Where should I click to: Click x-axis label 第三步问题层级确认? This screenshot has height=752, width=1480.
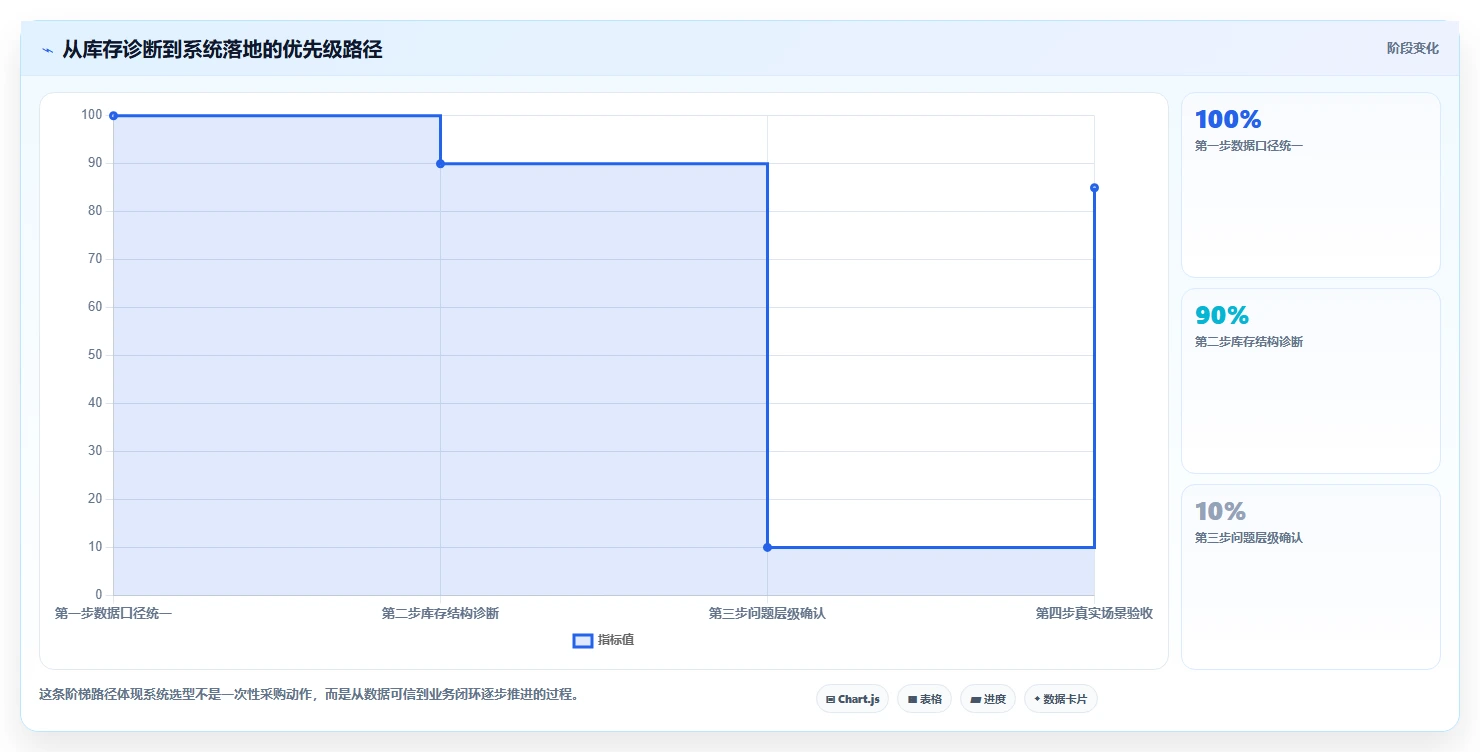pyautogui.click(x=767, y=613)
